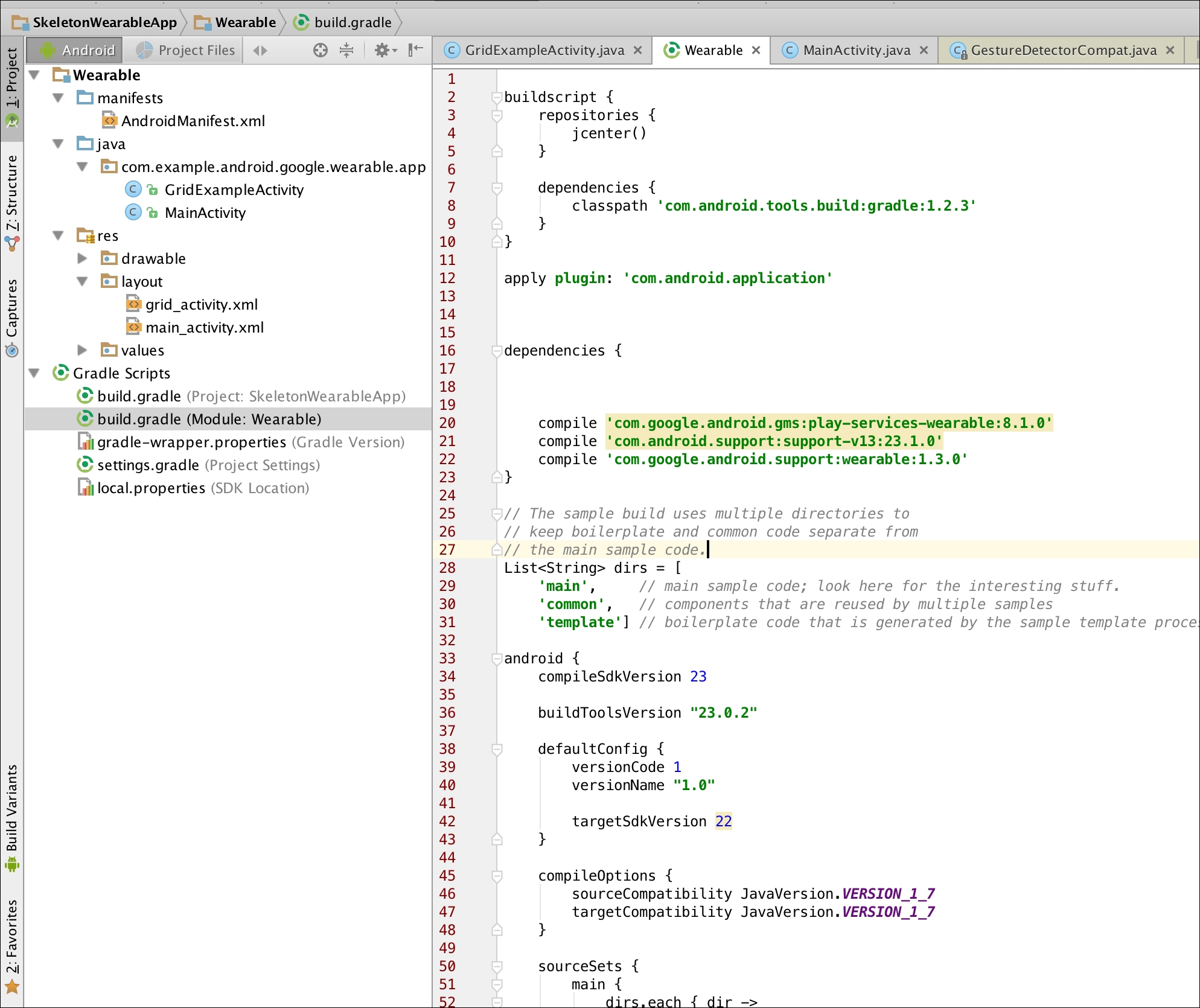The image size is (1200, 1008).
Task: Click buildToolsVersion "23.0.2" string
Action: click(x=724, y=712)
